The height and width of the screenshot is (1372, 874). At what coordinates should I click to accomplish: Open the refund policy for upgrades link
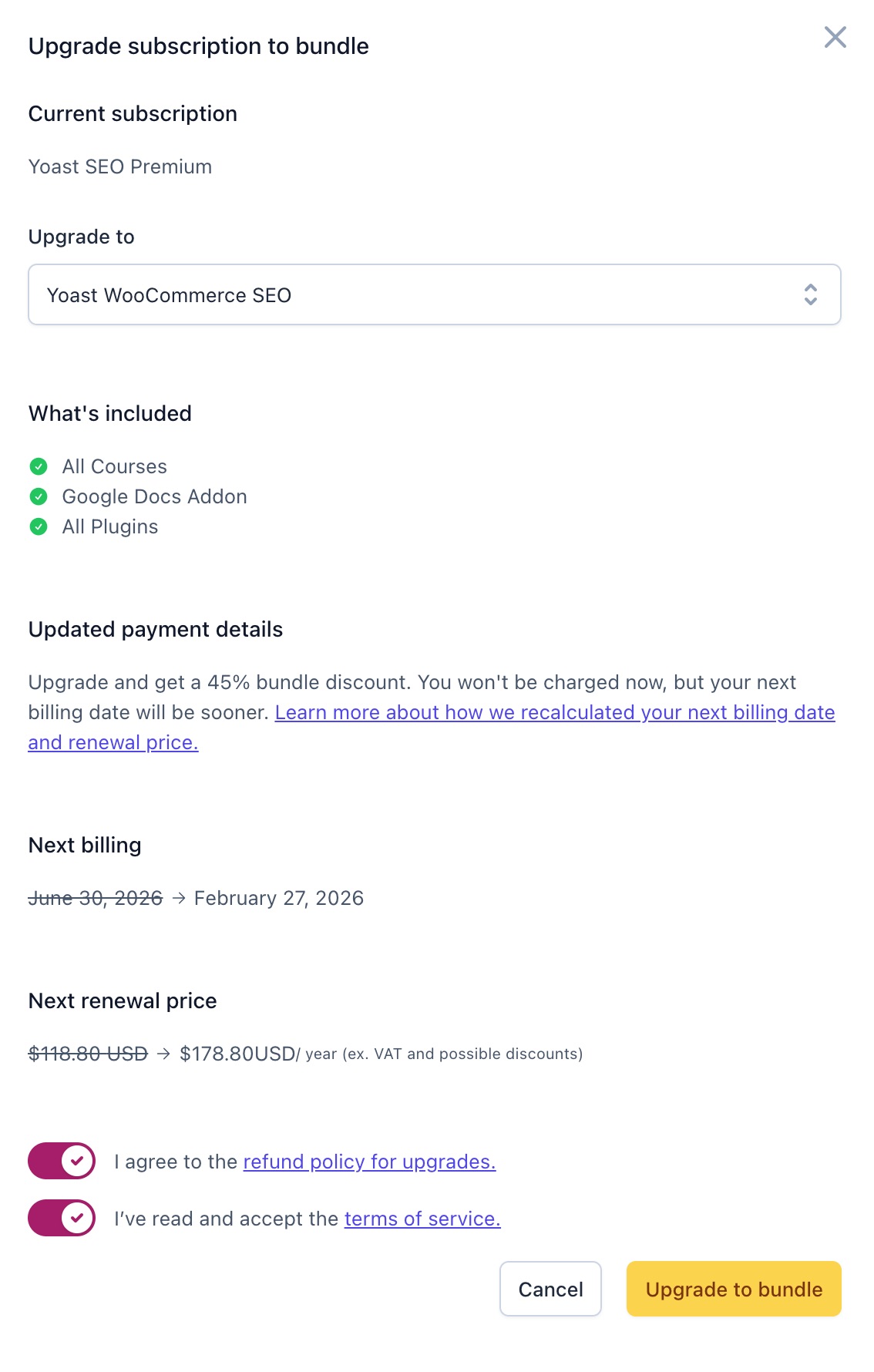369,1162
